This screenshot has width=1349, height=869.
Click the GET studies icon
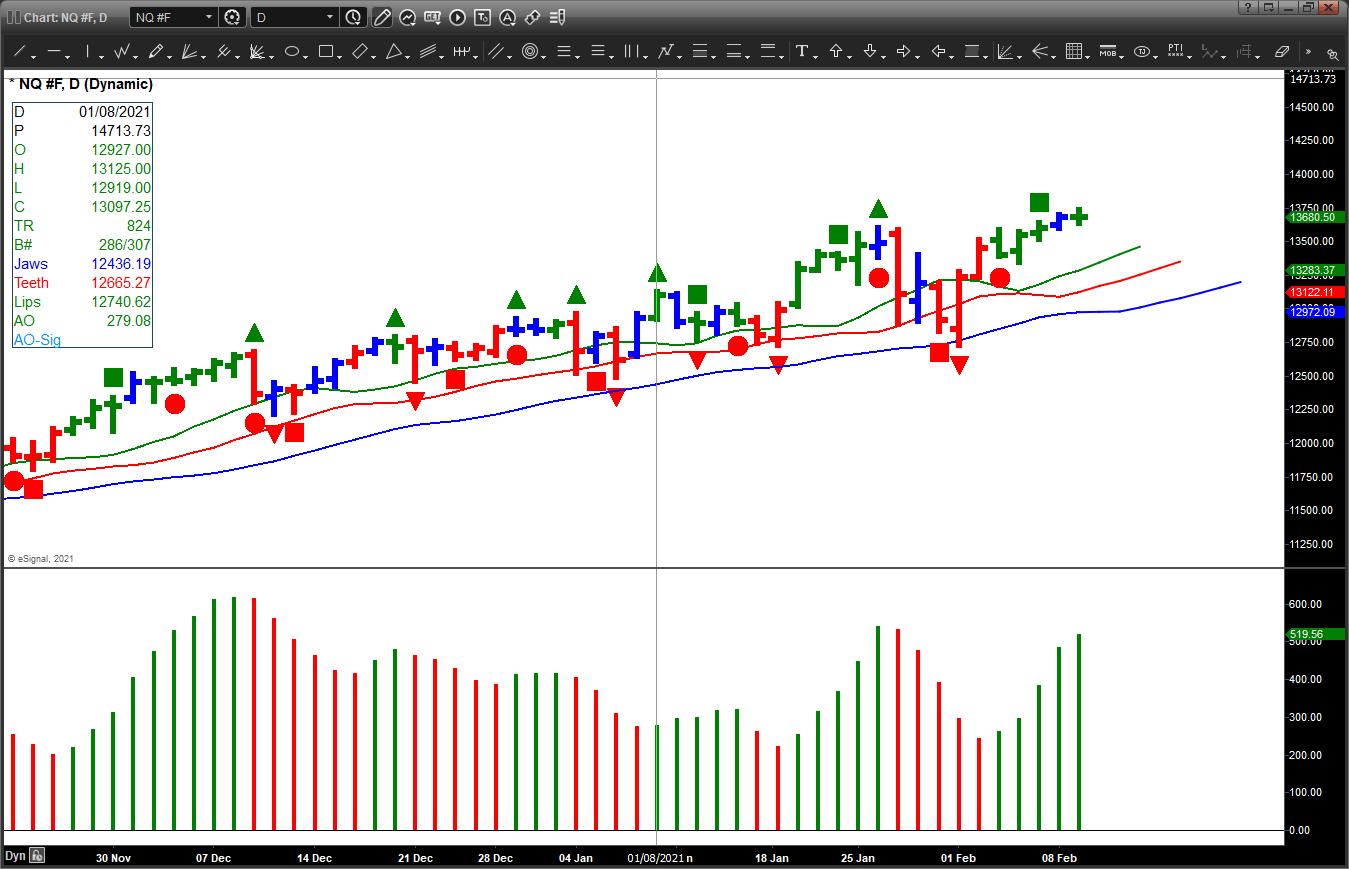[x=432, y=17]
